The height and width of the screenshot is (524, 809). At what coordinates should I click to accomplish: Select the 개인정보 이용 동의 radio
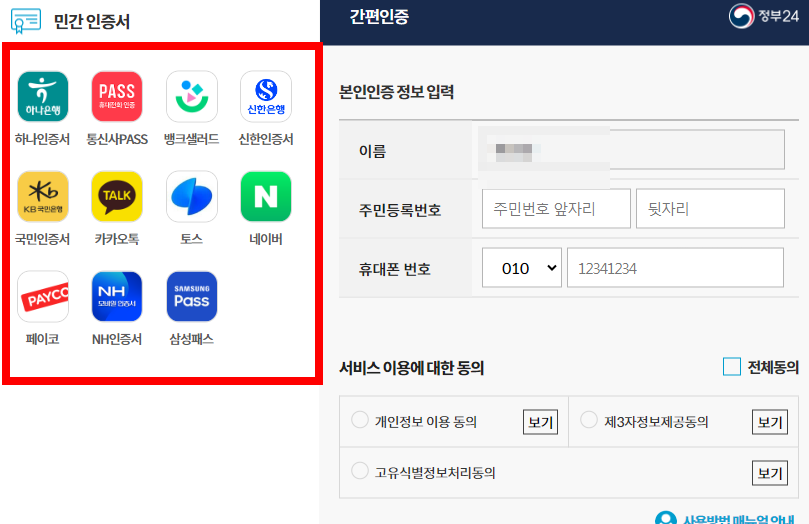pos(360,419)
